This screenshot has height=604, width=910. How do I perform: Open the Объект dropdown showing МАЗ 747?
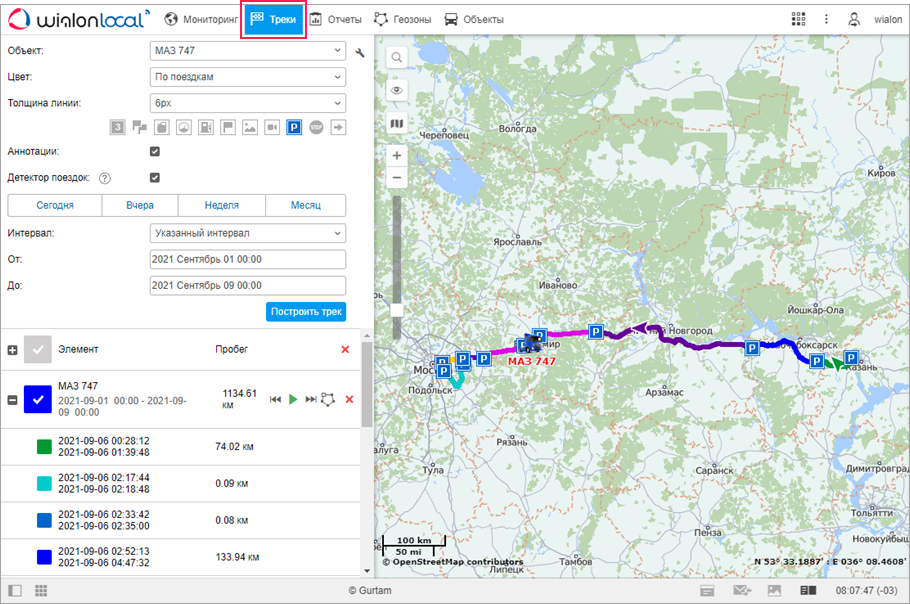[x=247, y=51]
